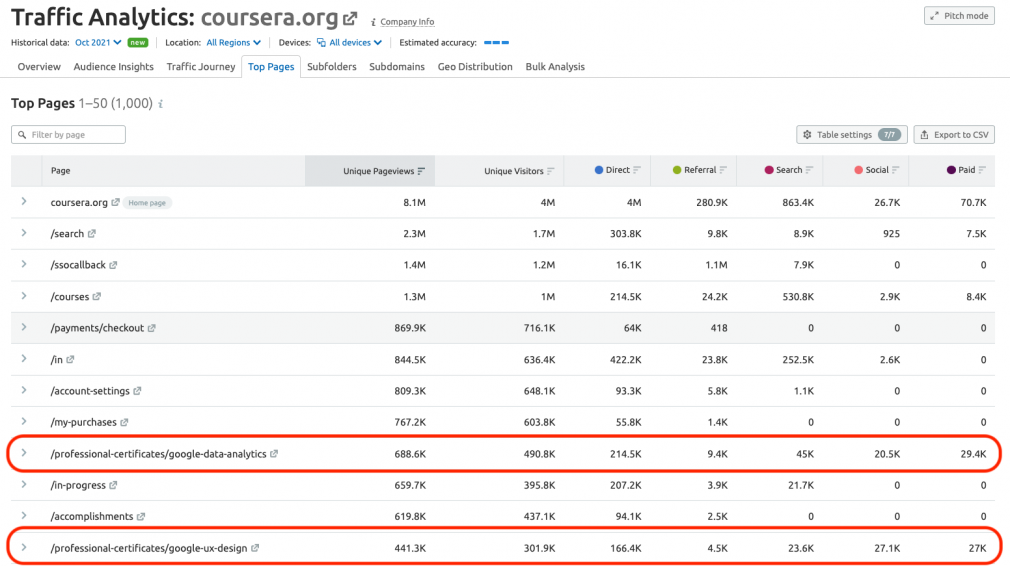Open external link icon beside /courses
Viewport: 1010px width, 566px height.
(97, 296)
